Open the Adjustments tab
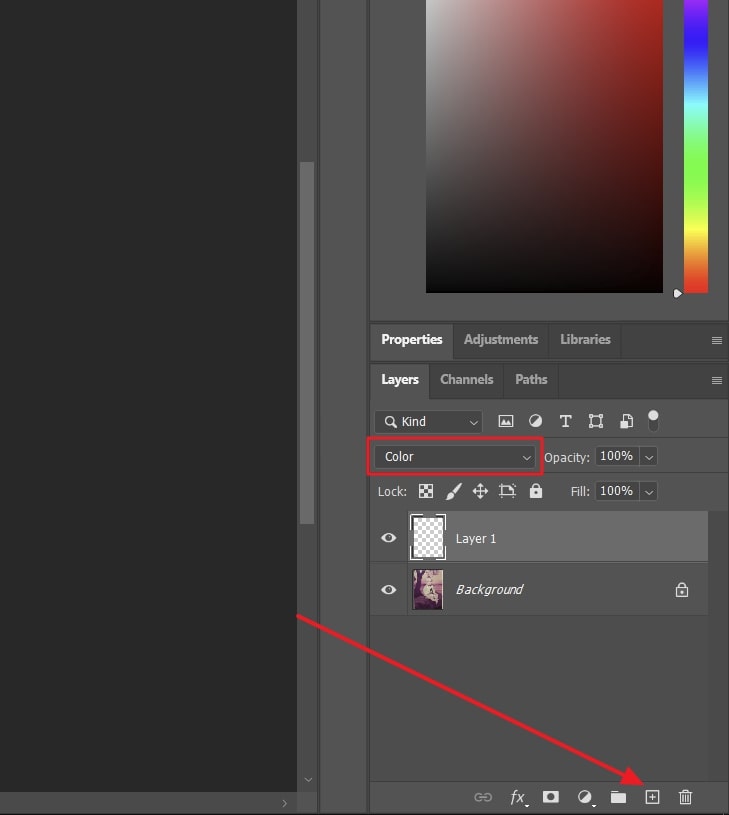This screenshot has width=729, height=815. pyautogui.click(x=501, y=340)
